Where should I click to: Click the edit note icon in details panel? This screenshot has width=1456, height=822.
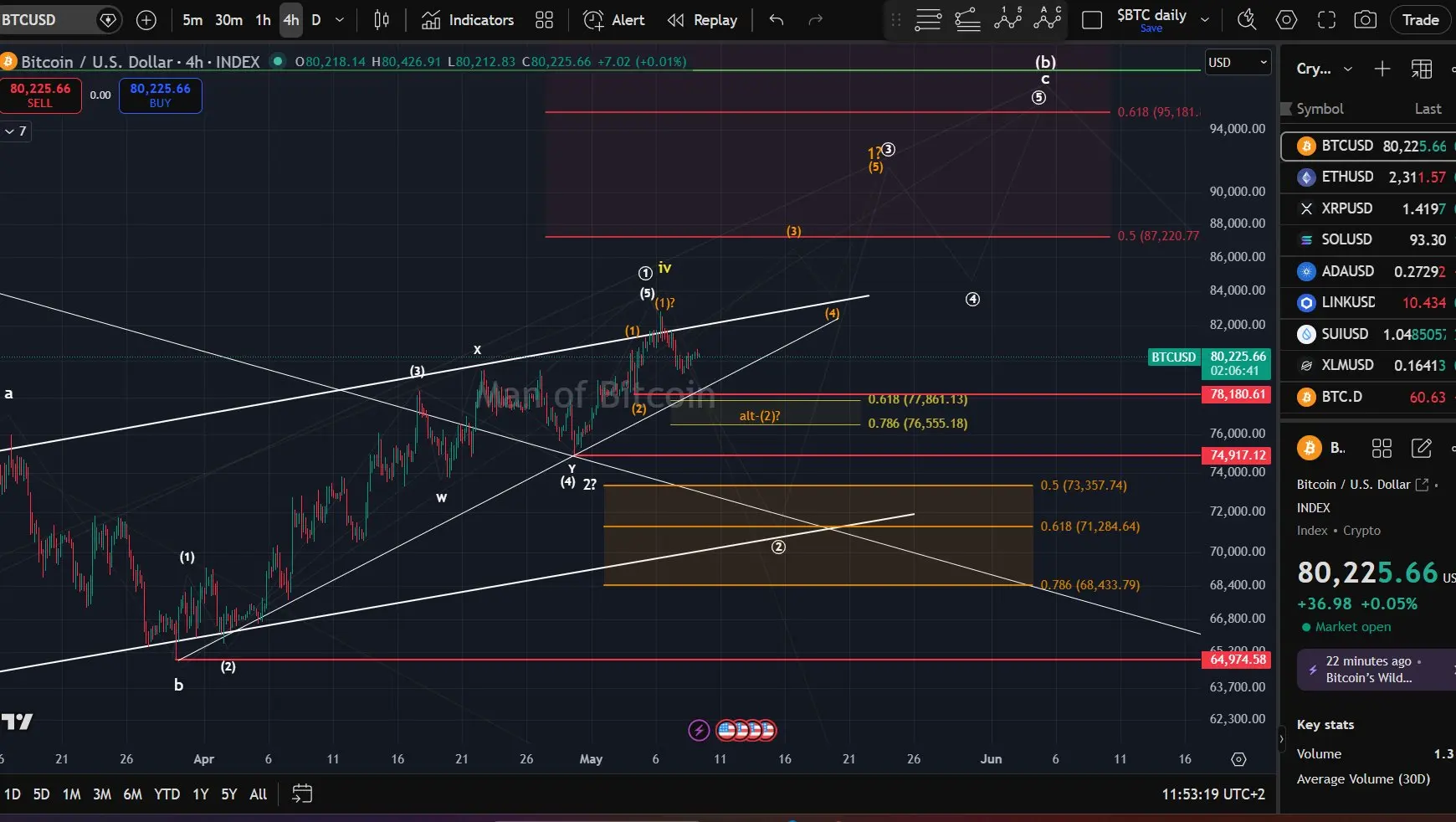coord(1422,449)
